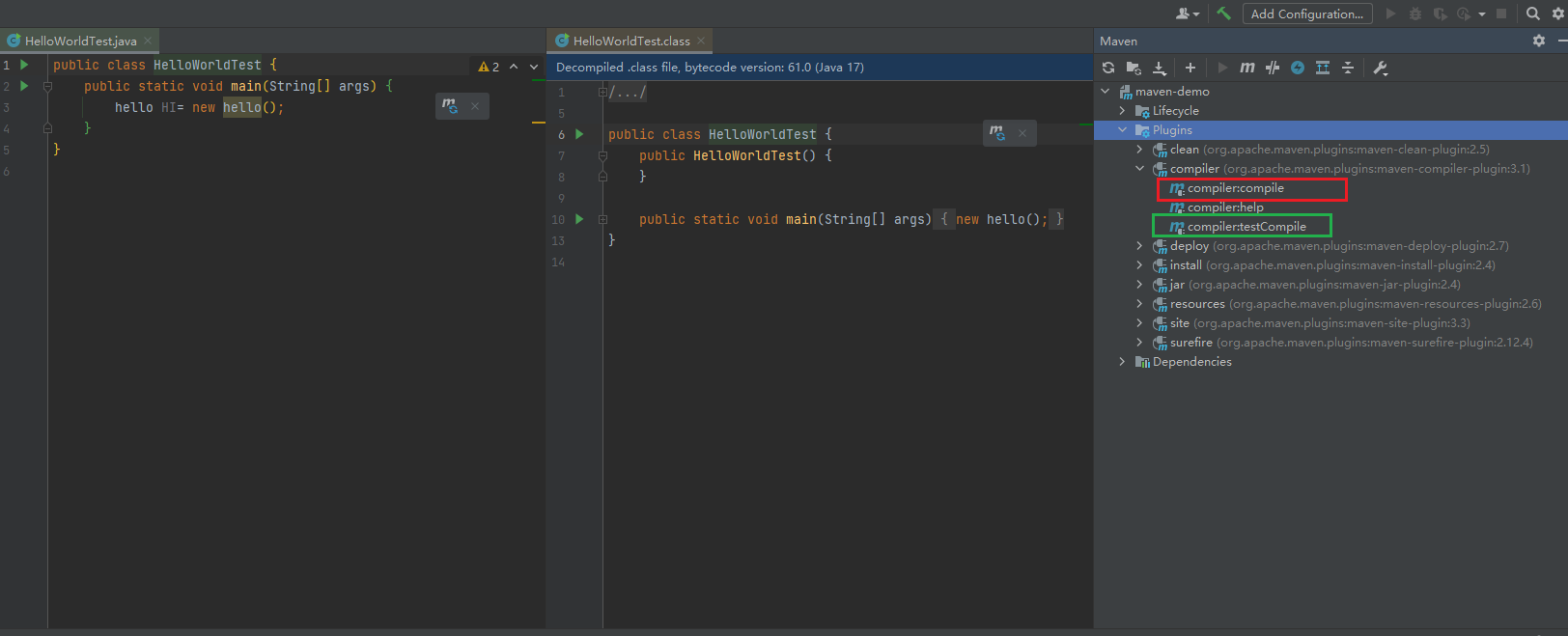Click Maven panel Run play icon
The height and width of the screenshot is (636, 1568).
pyautogui.click(x=1222, y=68)
